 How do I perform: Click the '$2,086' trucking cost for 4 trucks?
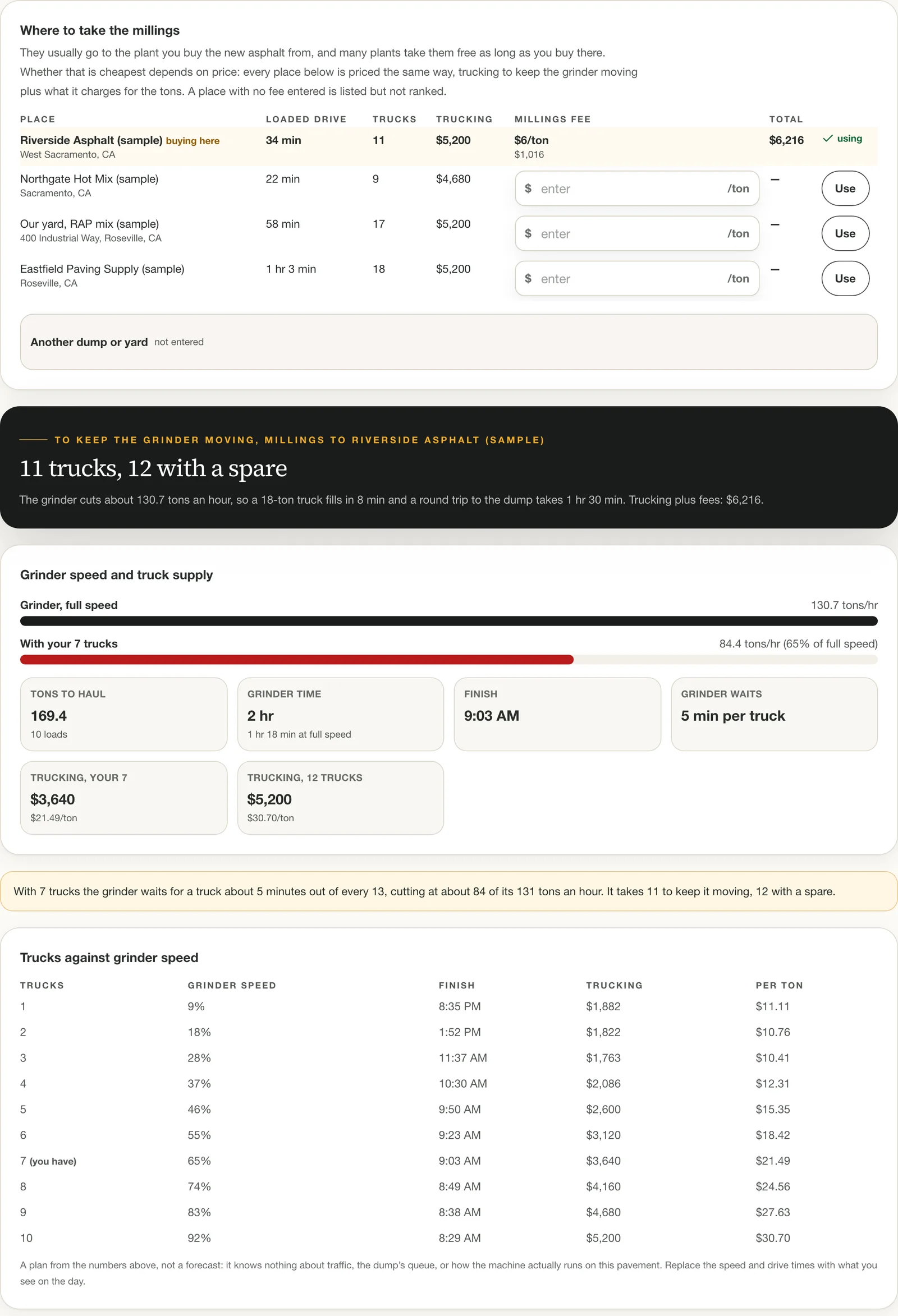coord(603,1083)
